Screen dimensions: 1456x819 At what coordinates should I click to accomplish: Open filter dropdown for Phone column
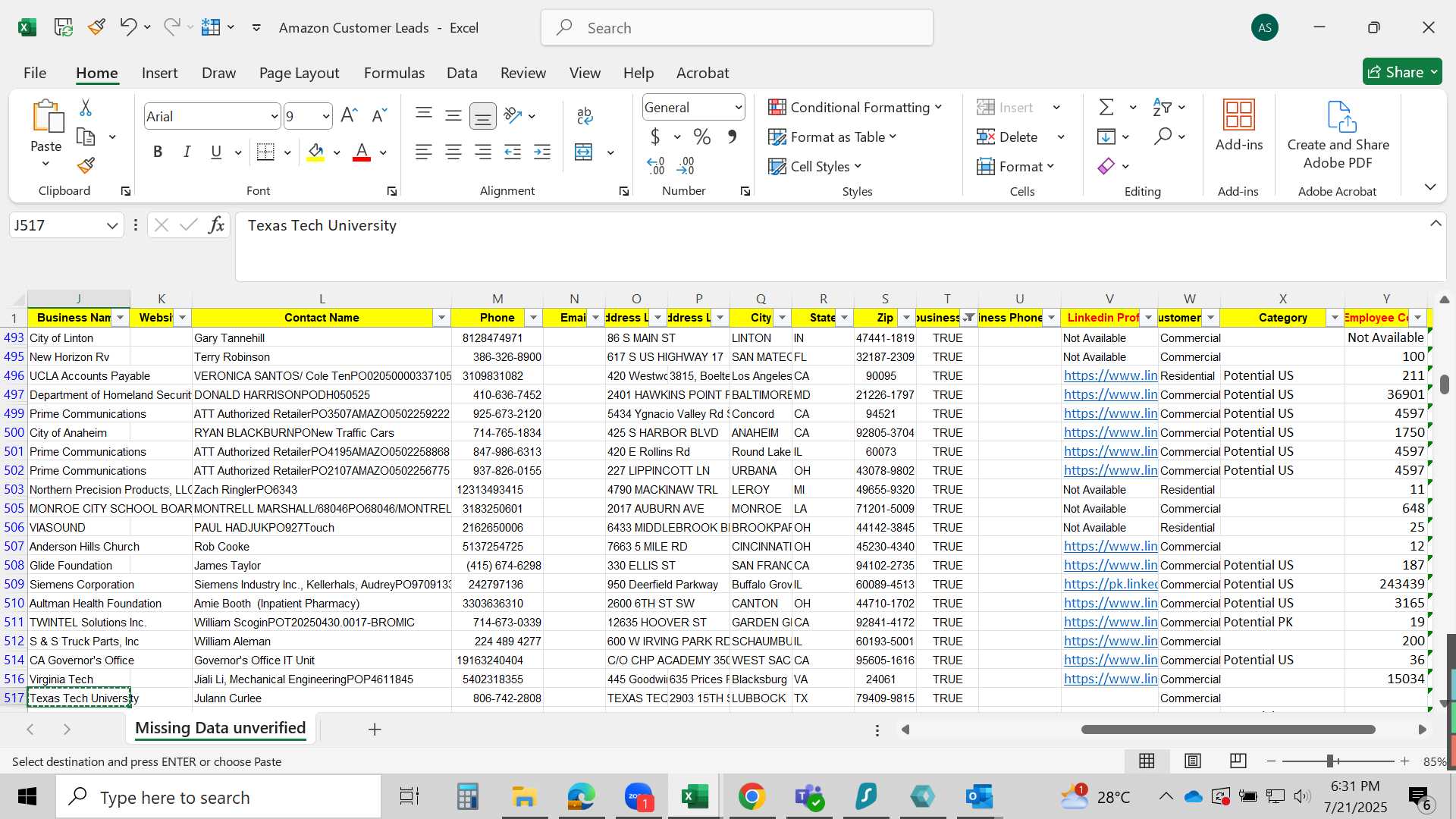coord(533,318)
